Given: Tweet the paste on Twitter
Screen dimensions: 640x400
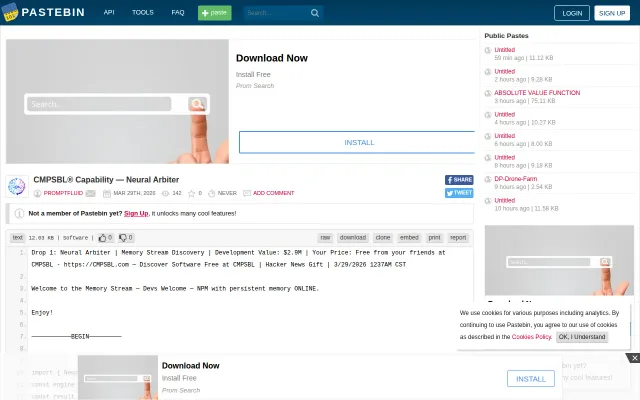Looking at the screenshot, I should tap(459, 193).
